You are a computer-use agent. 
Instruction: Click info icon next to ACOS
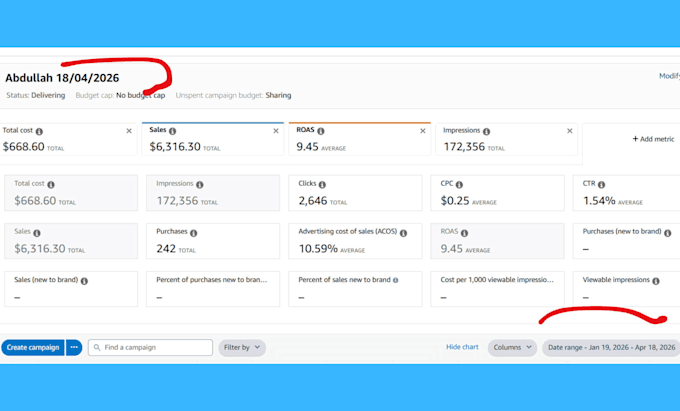click(403, 233)
